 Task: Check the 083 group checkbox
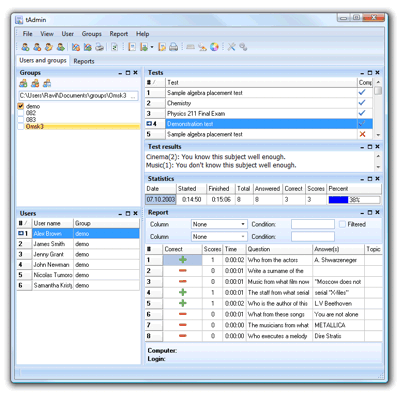click(x=21, y=120)
